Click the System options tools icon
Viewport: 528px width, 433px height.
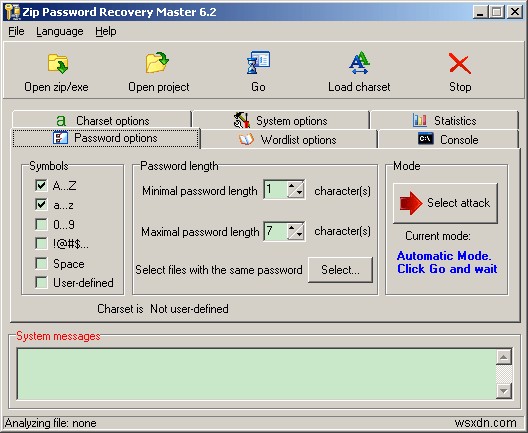coord(242,120)
